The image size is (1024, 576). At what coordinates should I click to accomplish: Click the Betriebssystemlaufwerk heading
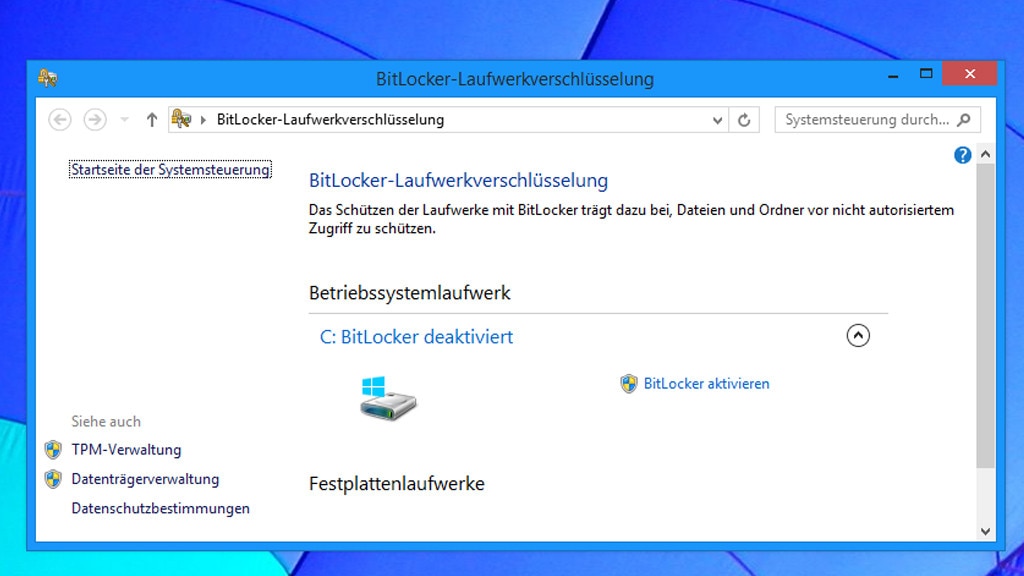click(x=409, y=293)
